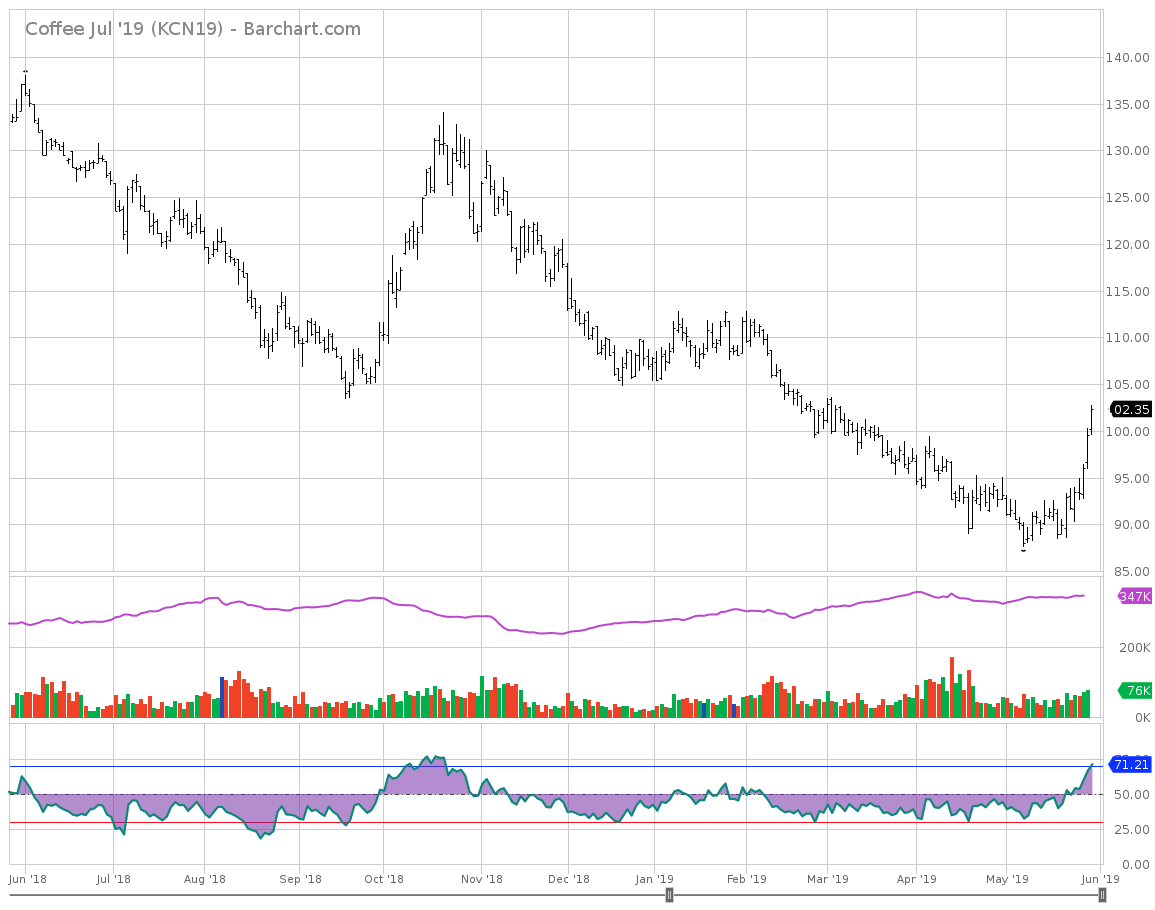Click the RSI value label 71.21
This screenshot has height=910, width=1155.
coord(1131,765)
